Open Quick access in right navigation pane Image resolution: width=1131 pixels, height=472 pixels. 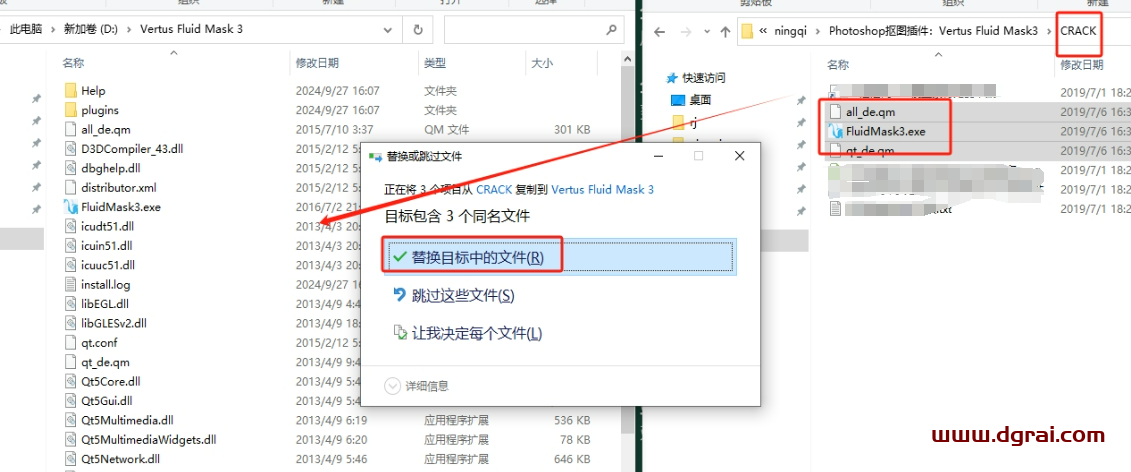coord(695,78)
